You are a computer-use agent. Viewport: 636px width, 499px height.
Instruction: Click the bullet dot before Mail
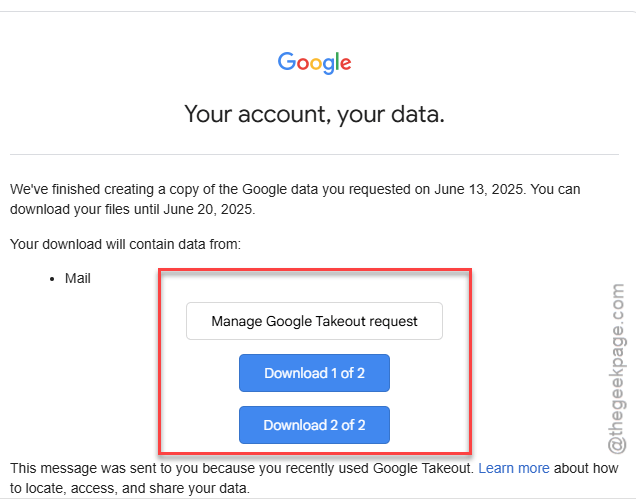(52, 279)
